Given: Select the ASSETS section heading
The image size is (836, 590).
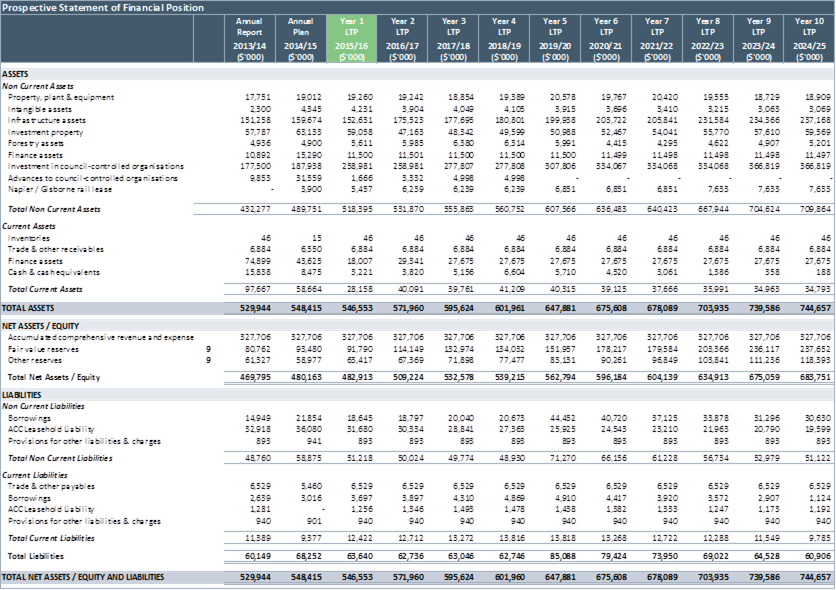Looking at the screenshot, I should (x=15, y=74).
